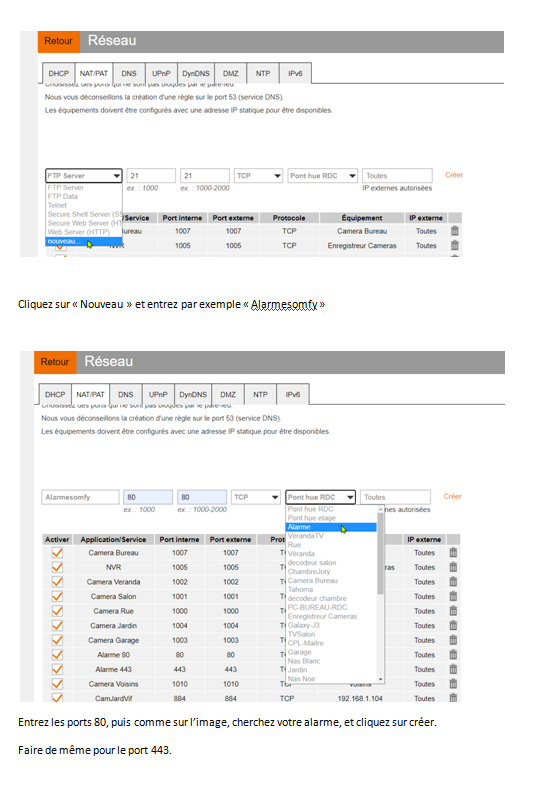Viewport: 543px width, 790px height.
Task: Open the FTP Server service combo box
Action: [x=84, y=176]
